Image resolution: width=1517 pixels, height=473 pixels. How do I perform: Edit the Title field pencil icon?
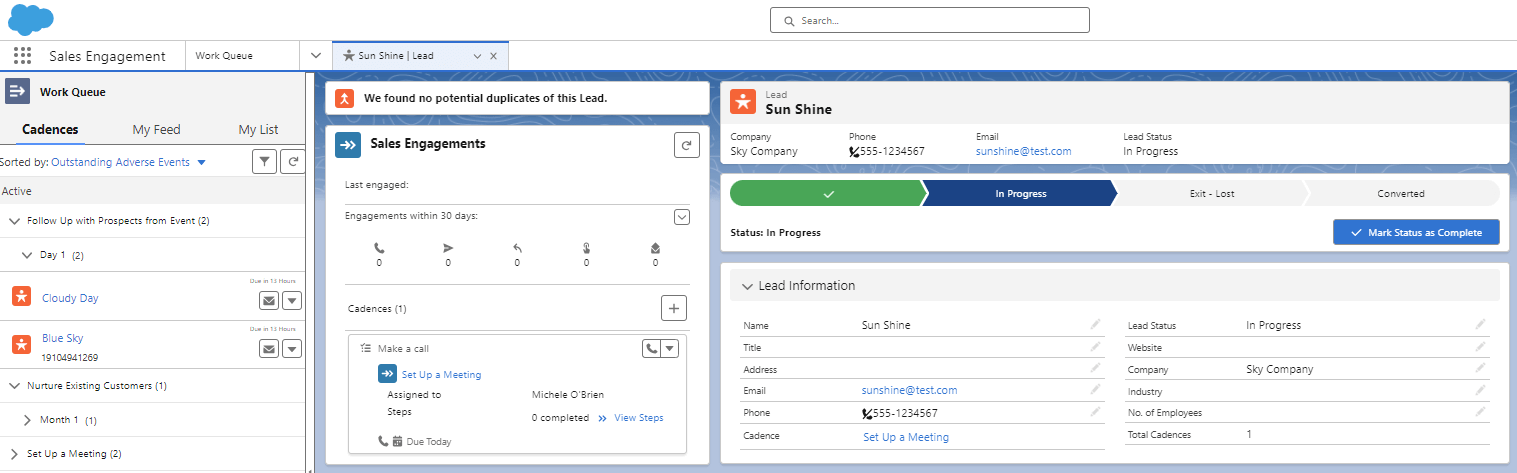[x=1096, y=346]
